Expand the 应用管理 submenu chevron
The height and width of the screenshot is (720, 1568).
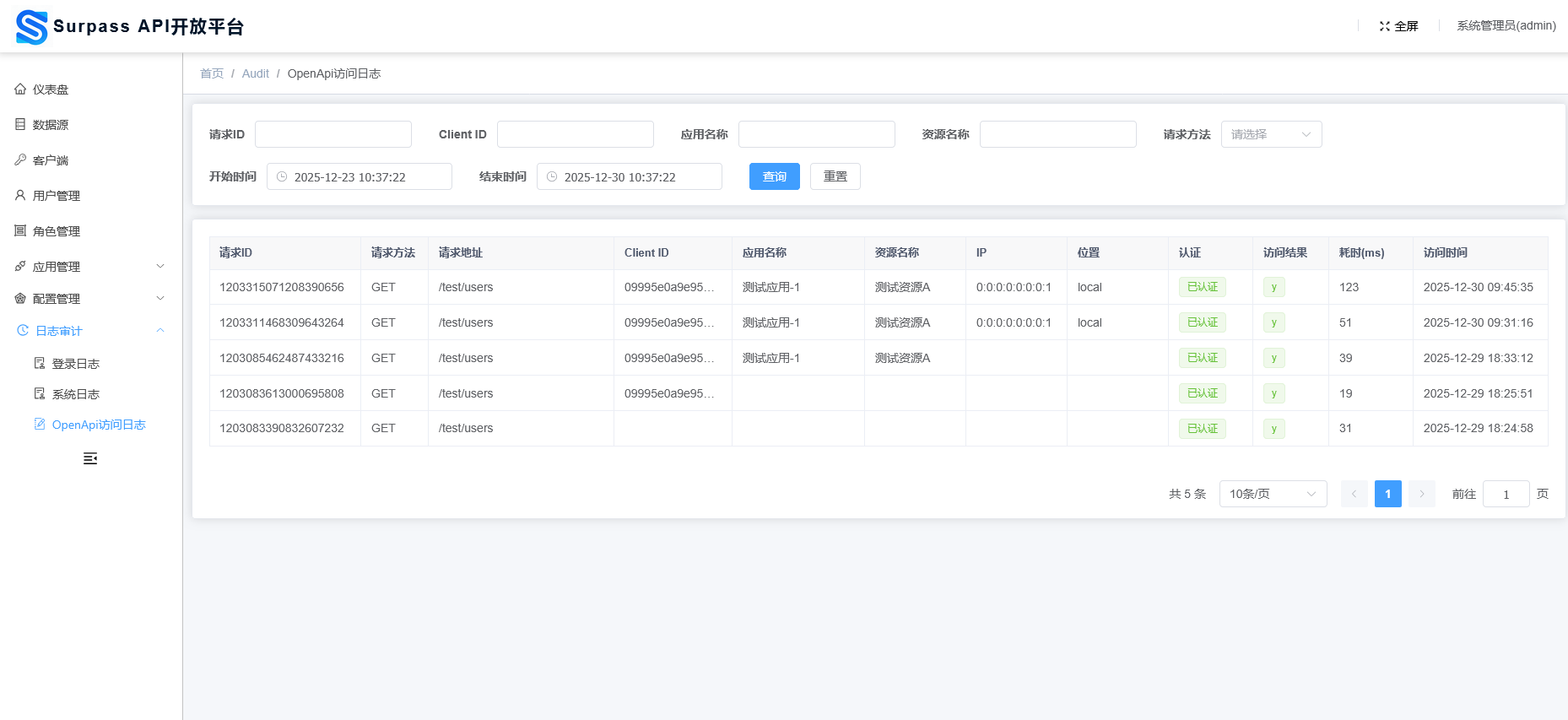(x=160, y=266)
